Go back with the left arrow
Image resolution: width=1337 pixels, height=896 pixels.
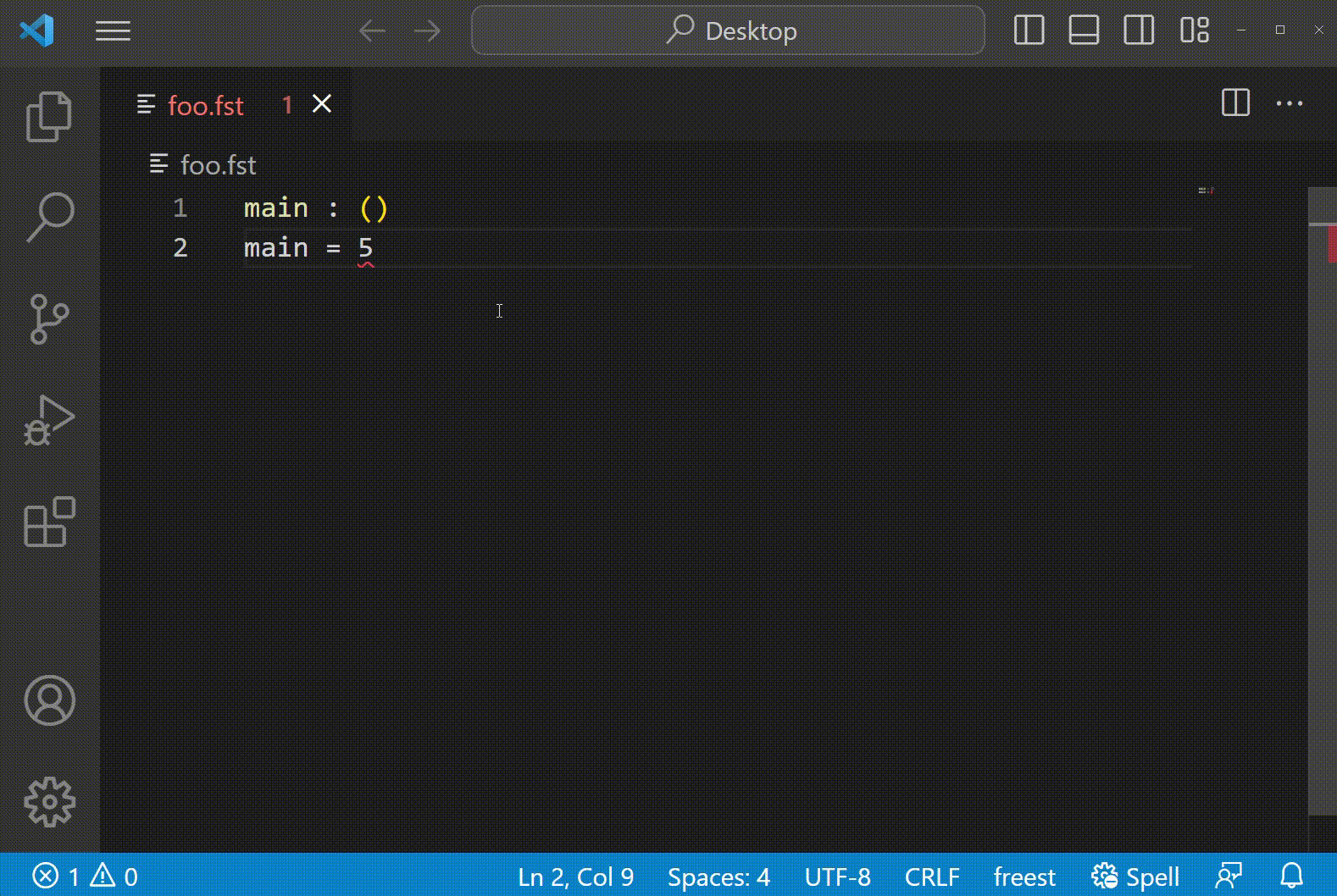pos(372,31)
